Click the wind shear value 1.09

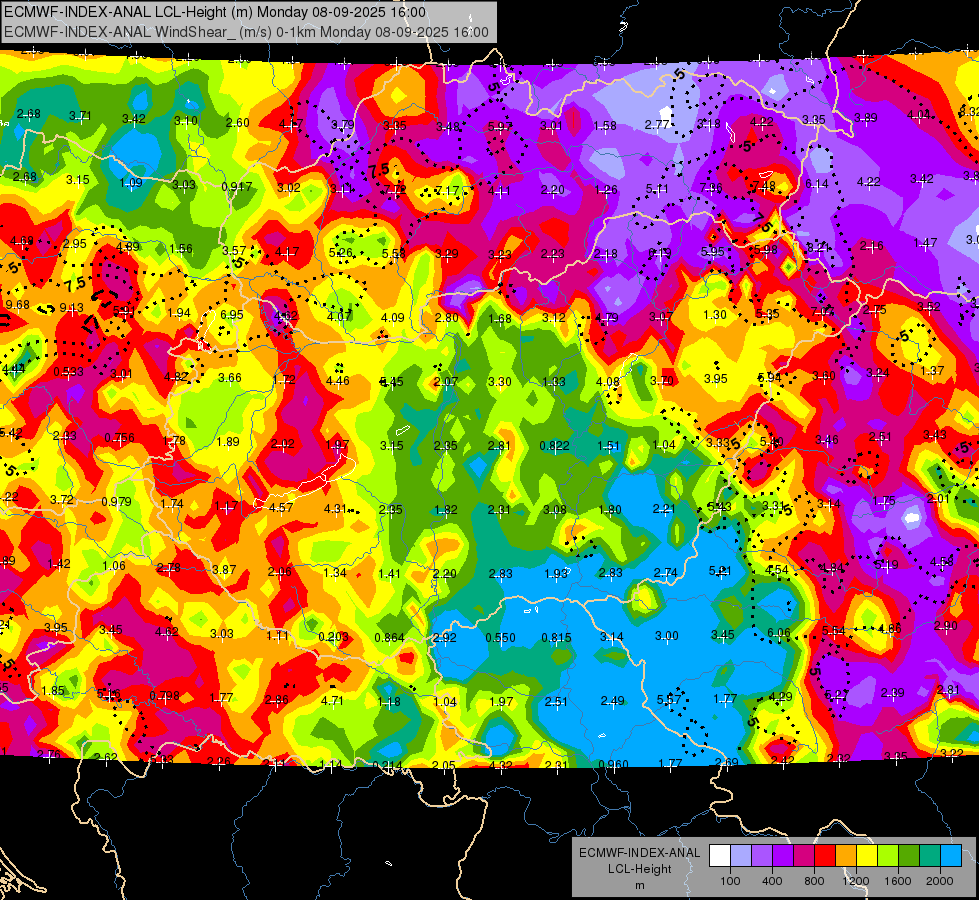130,182
